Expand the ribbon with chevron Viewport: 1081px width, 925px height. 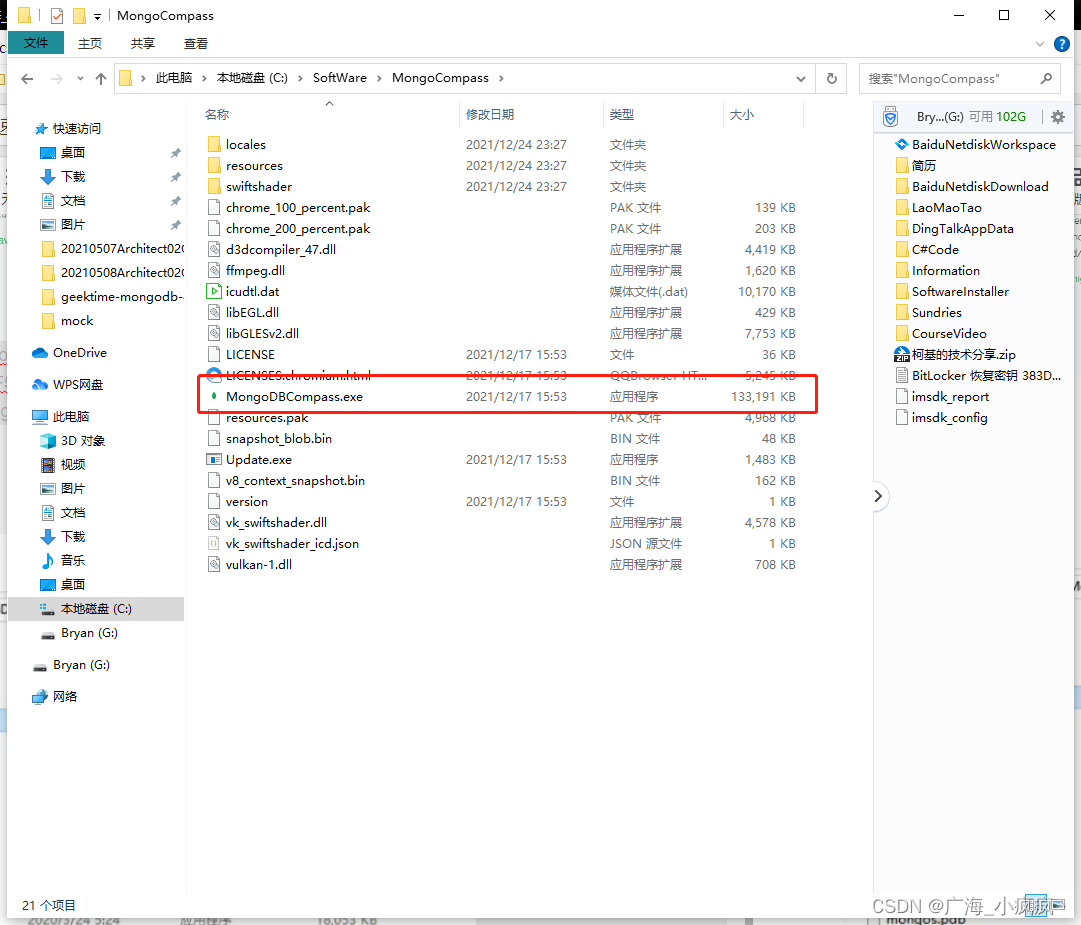1040,44
